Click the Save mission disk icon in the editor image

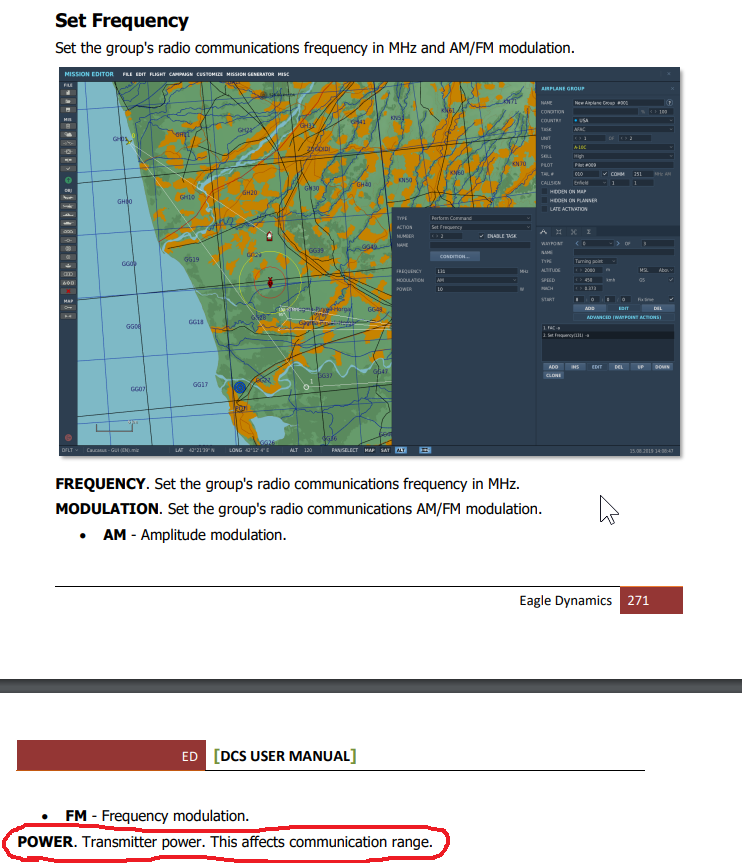(68, 110)
